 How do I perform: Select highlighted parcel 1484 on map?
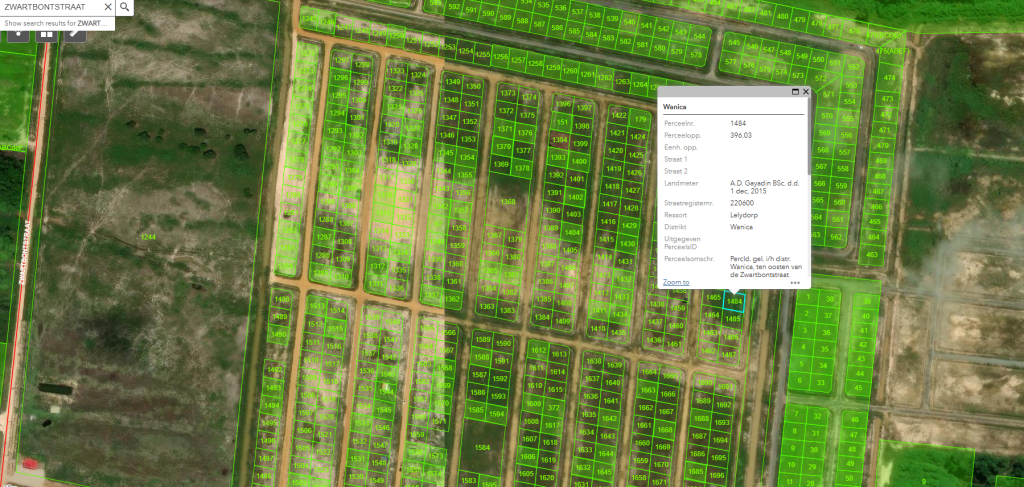coord(735,301)
